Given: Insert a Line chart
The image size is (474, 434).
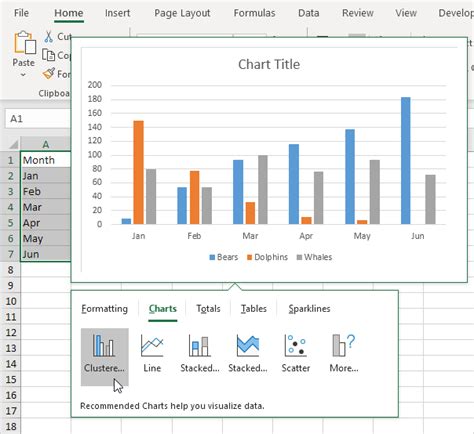Looking at the screenshot, I should coord(152,354).
